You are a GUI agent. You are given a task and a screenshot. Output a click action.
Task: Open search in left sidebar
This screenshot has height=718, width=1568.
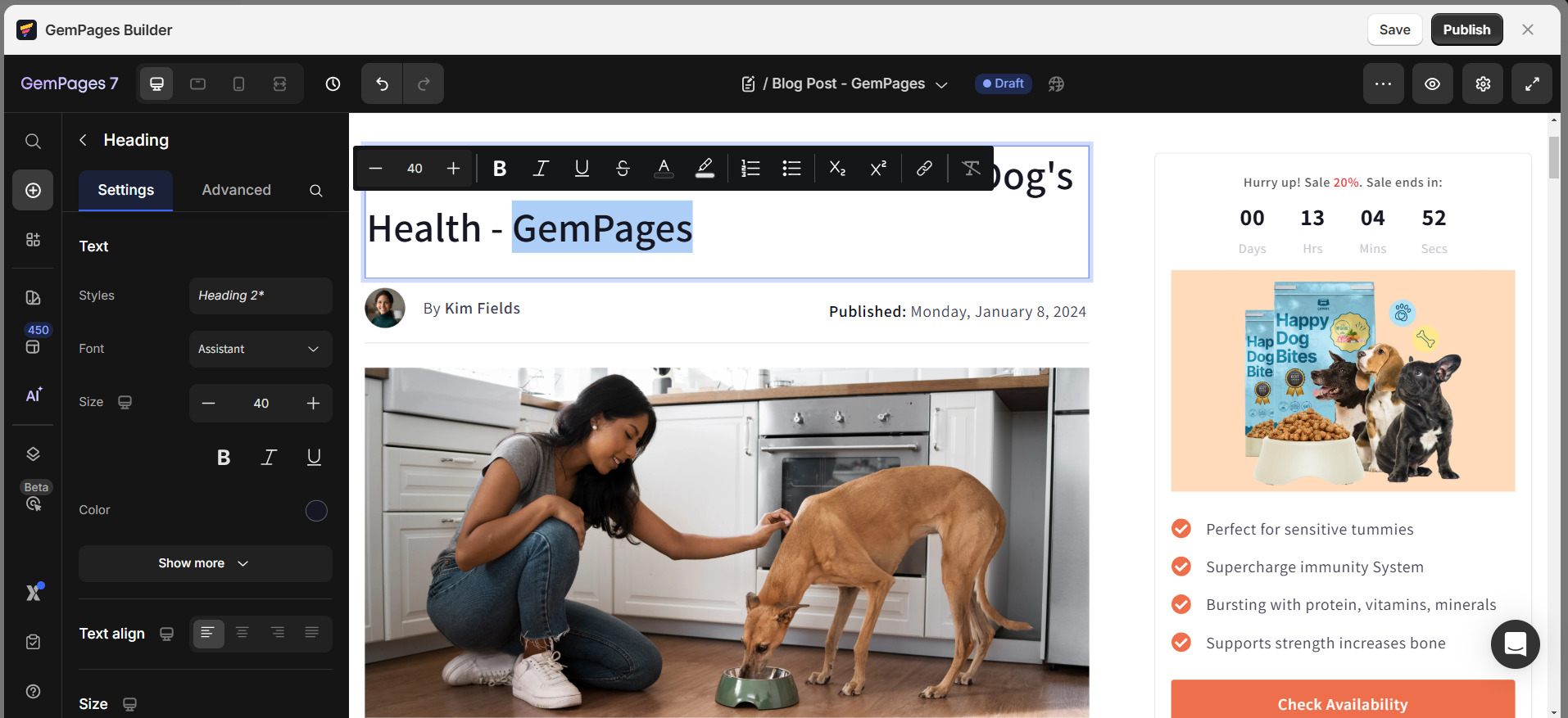coord(33,141)
